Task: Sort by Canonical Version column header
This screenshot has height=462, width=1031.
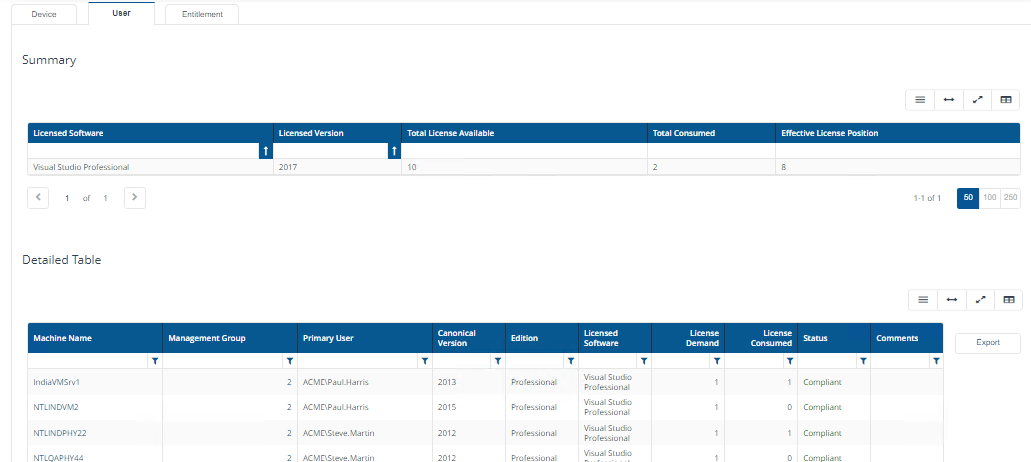Action: [x=469, y=338]
